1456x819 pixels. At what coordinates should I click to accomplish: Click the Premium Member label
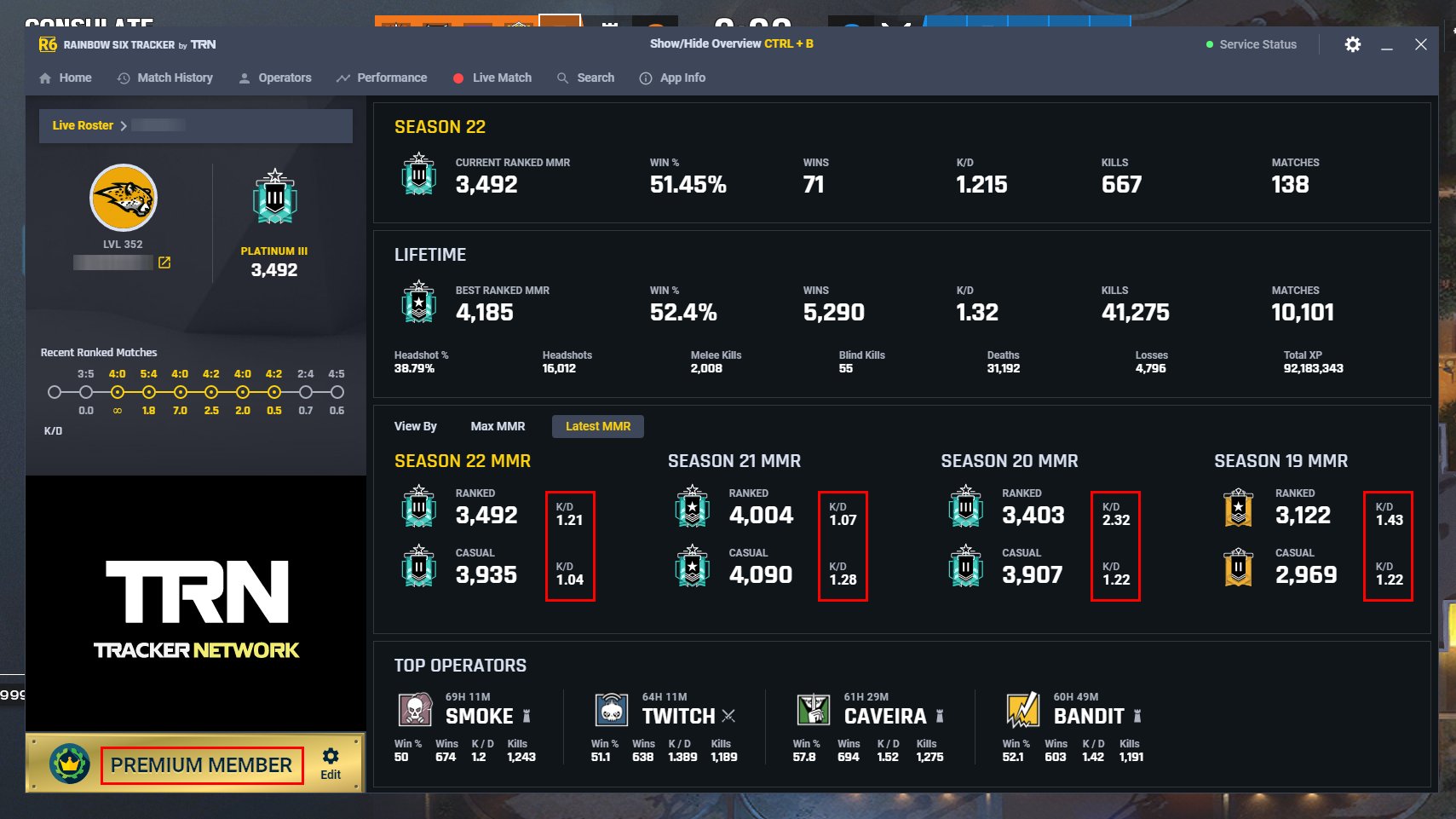202,764
